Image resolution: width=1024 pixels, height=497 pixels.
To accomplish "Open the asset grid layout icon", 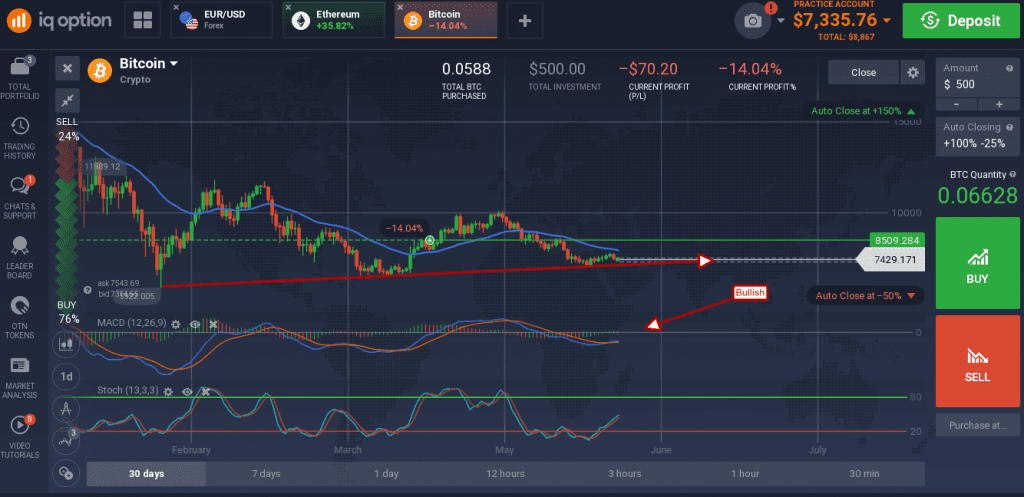I will point(142,20).
